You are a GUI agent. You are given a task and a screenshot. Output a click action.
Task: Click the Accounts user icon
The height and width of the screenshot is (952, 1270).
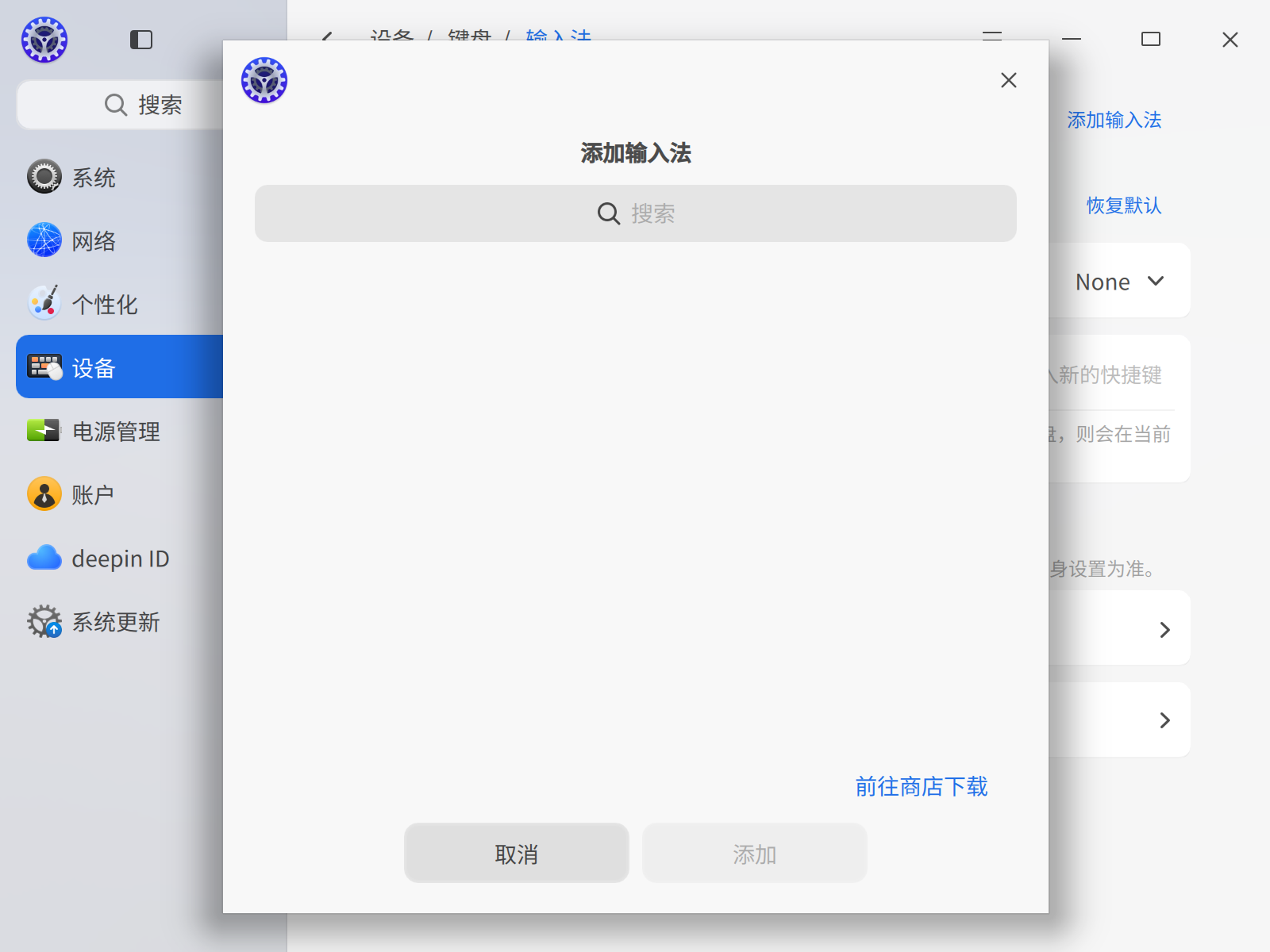(x=44, y=494)
